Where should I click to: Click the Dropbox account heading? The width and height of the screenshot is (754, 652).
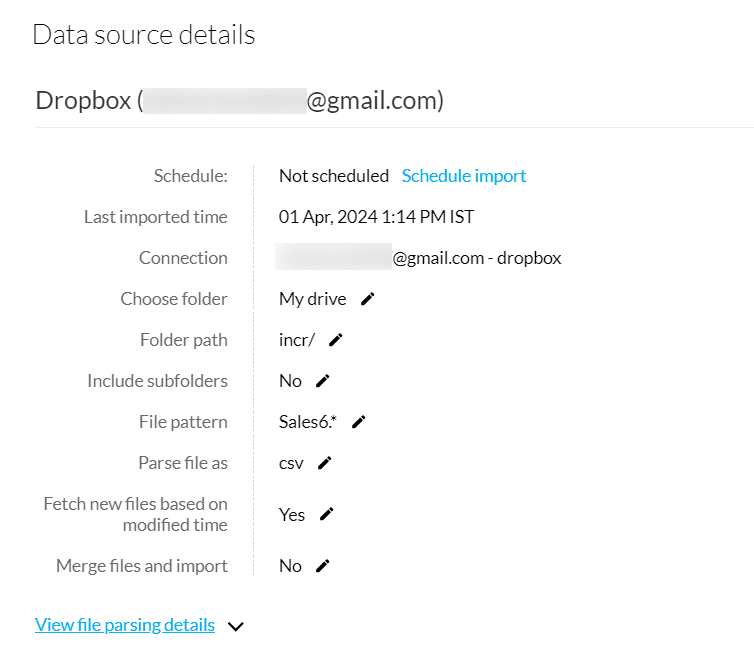tap(240, 101)
